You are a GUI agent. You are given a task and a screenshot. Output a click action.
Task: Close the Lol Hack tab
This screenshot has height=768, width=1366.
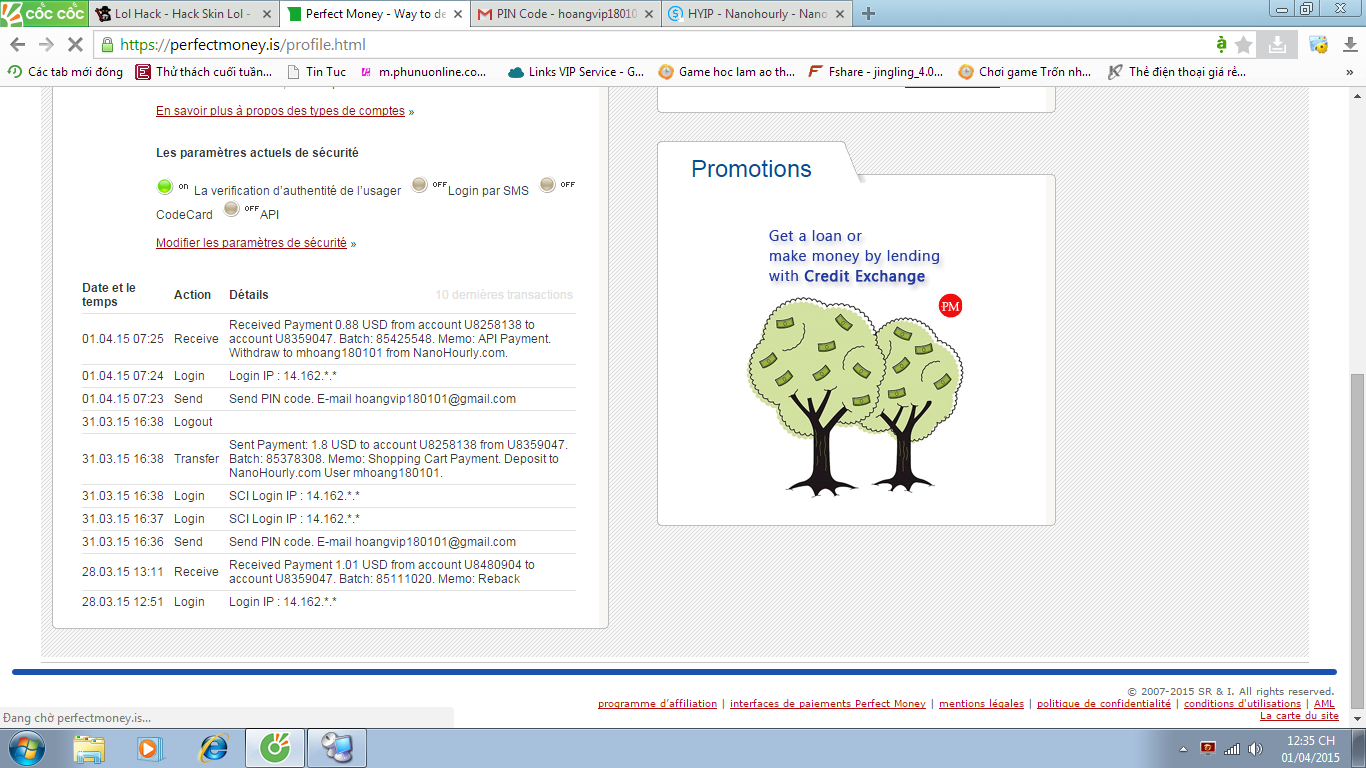coord(266,14)
